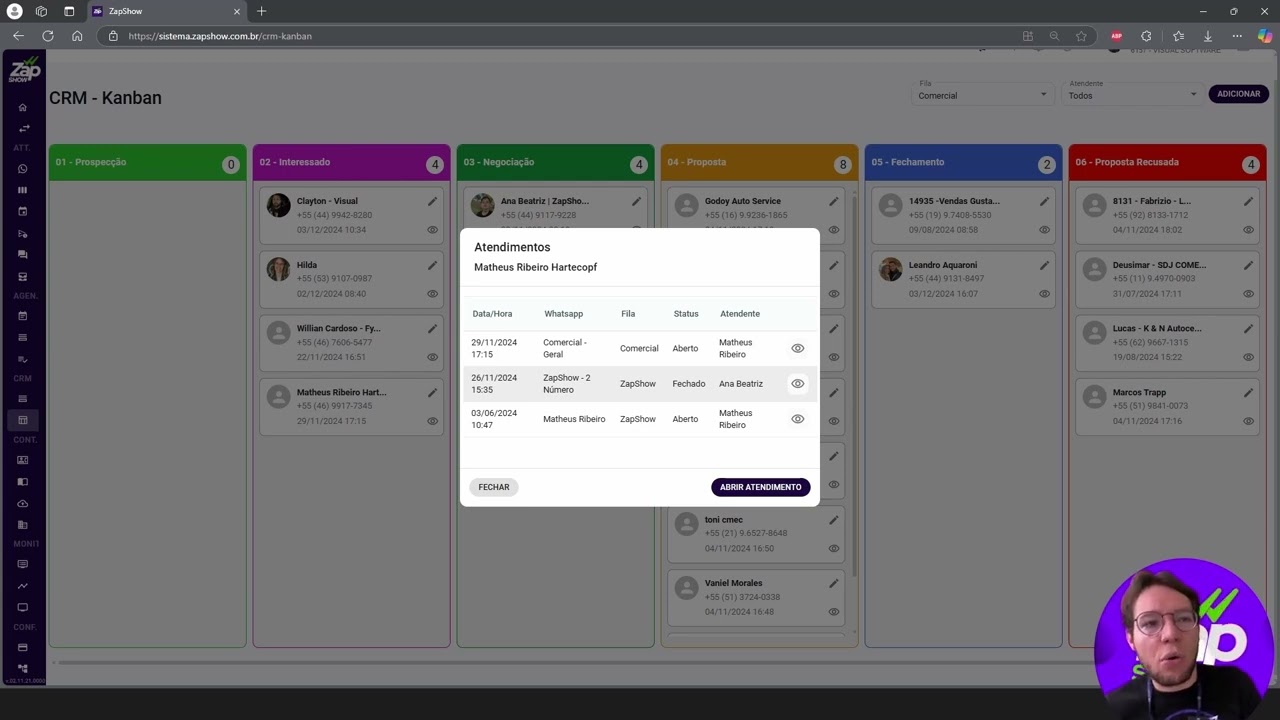Image resolution: width=1280 pixels, height=720 pixels.
Task: Reload the page with the refresh icon
Action: pos(48,36)
